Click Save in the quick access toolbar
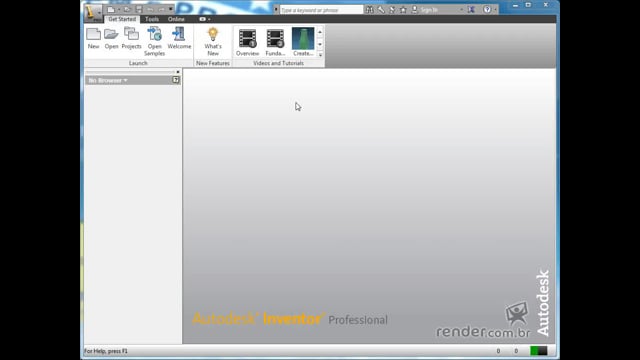The height and width of the screenshot is (360, 640). pos(139,9)
